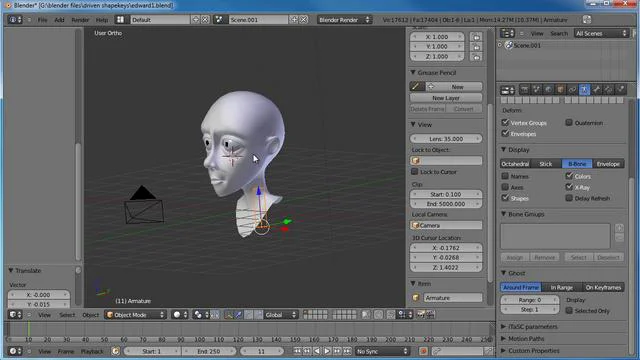
Task: Toggle the Shapes checkbox
Action: pyautogui.click(x=505, y=198)
